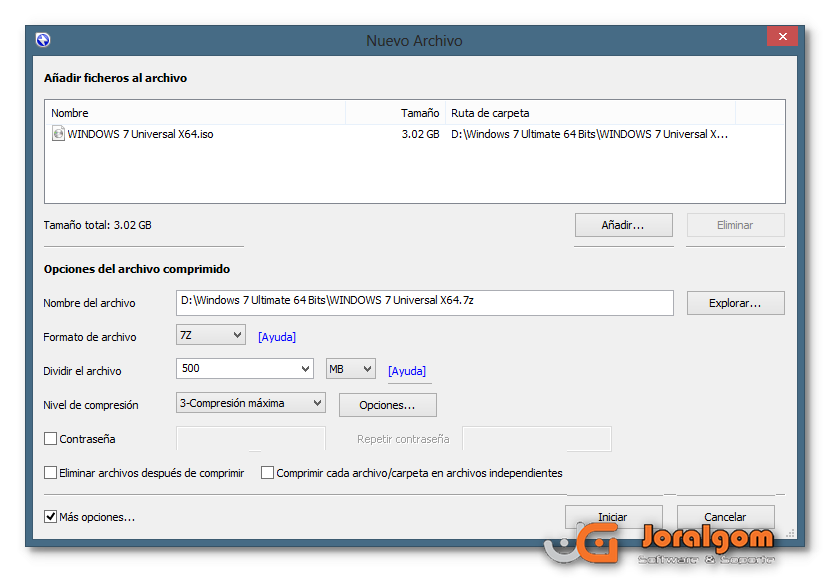The image size is (830, 582).
Task: Uncheck the Más opciones checkbox
Action: [x=50, y=516]
